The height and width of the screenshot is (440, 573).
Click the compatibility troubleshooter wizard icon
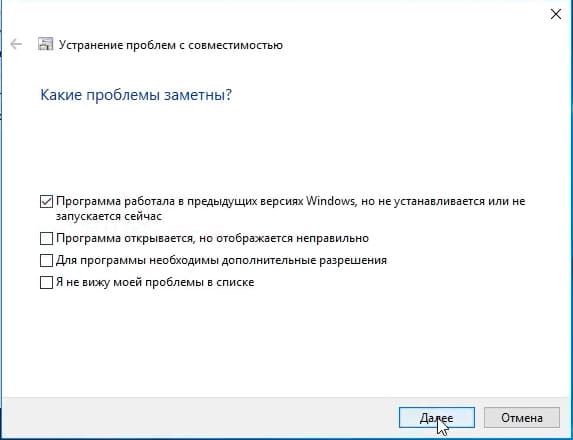pyautogui.click(x=46, y=44)
